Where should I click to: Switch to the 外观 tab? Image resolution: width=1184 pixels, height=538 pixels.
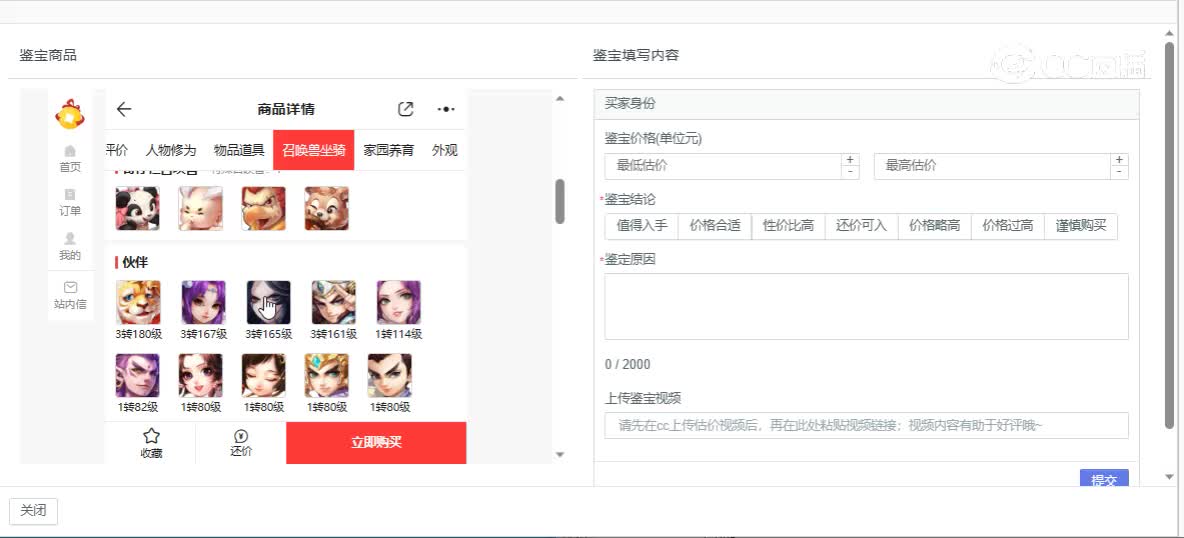click(x=445, y=150)
